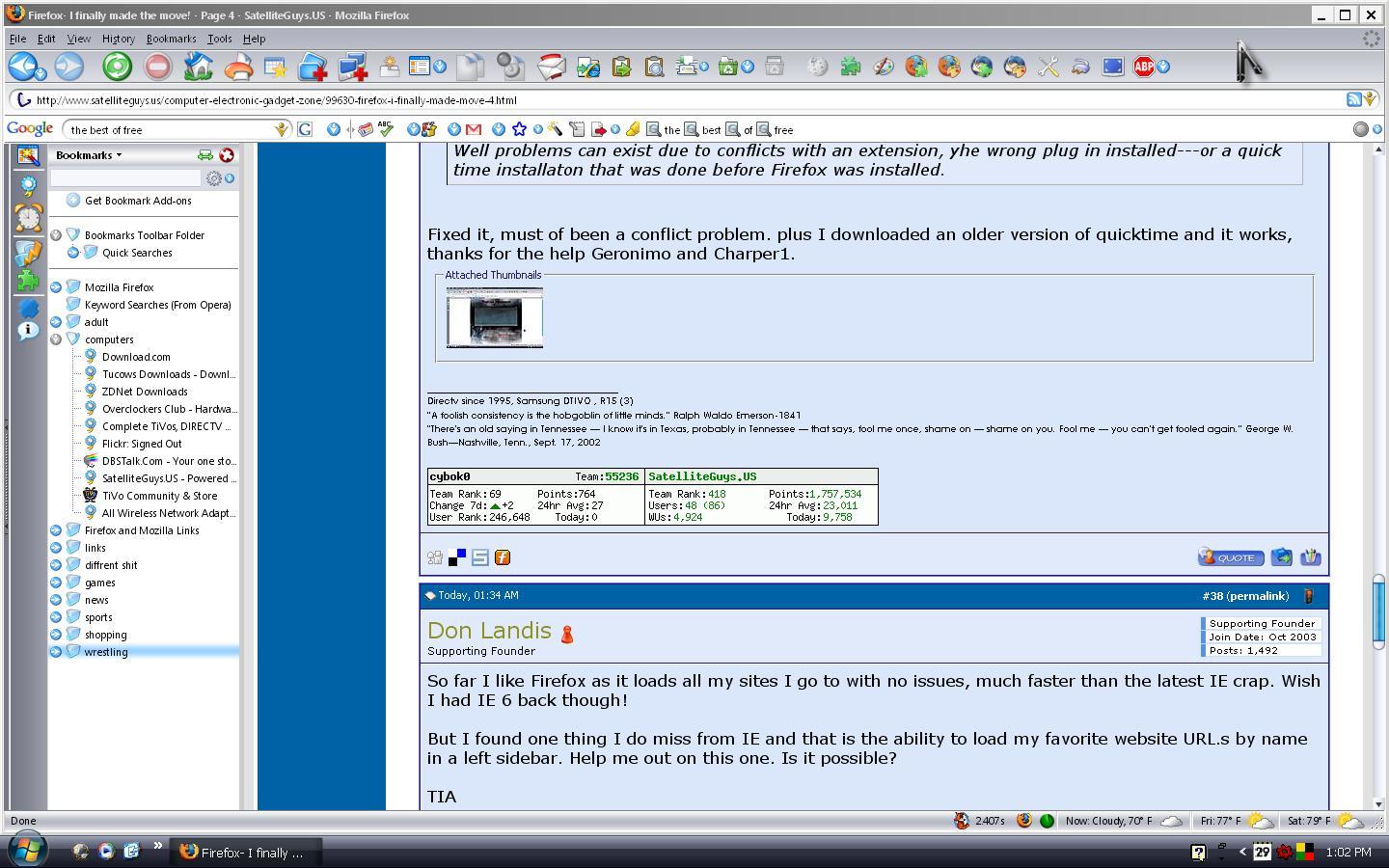1389x868 pixels.
Task: Open the Back button history dropdown
Action: pyautogui.click(x=40, y=73)
